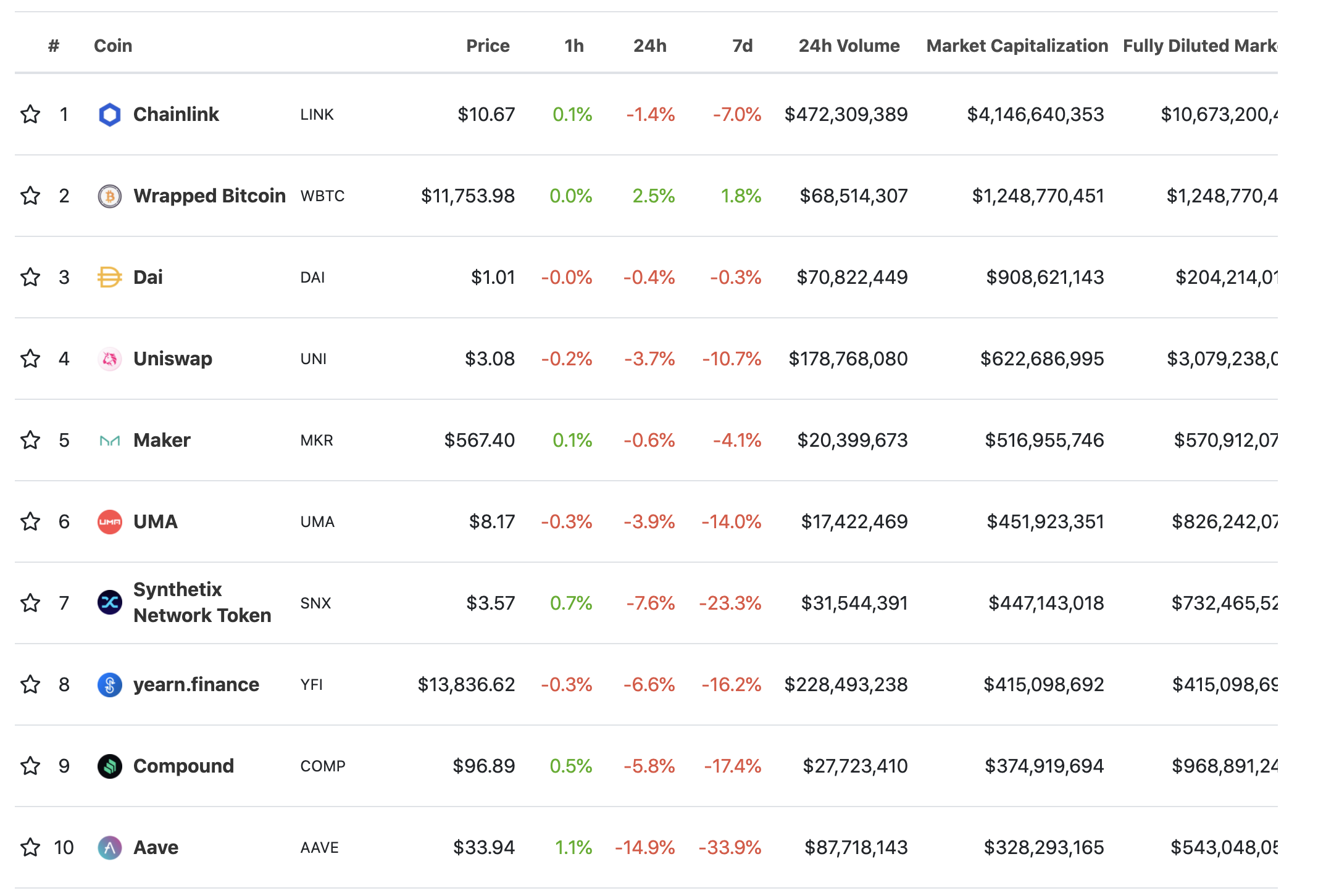The width and height of the screenshot is (1326, 896).
Task: Click the 2.5% 24h change value
Action: (x=654, y=196)
